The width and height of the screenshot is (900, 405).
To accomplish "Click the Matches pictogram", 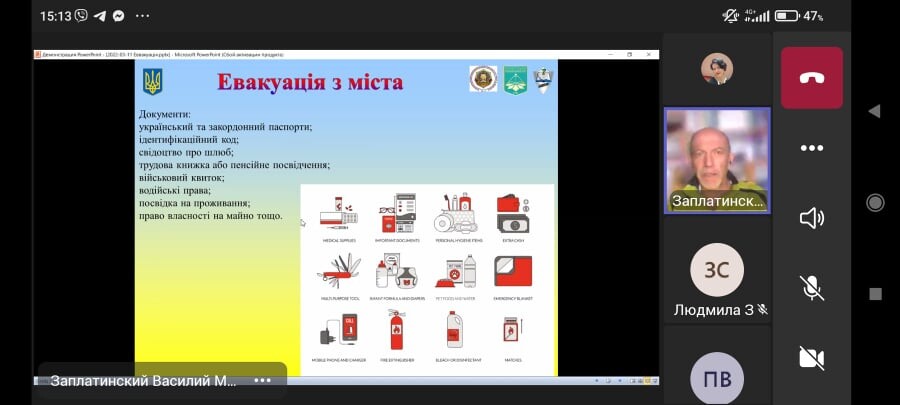I will click(x=512, y=330).
